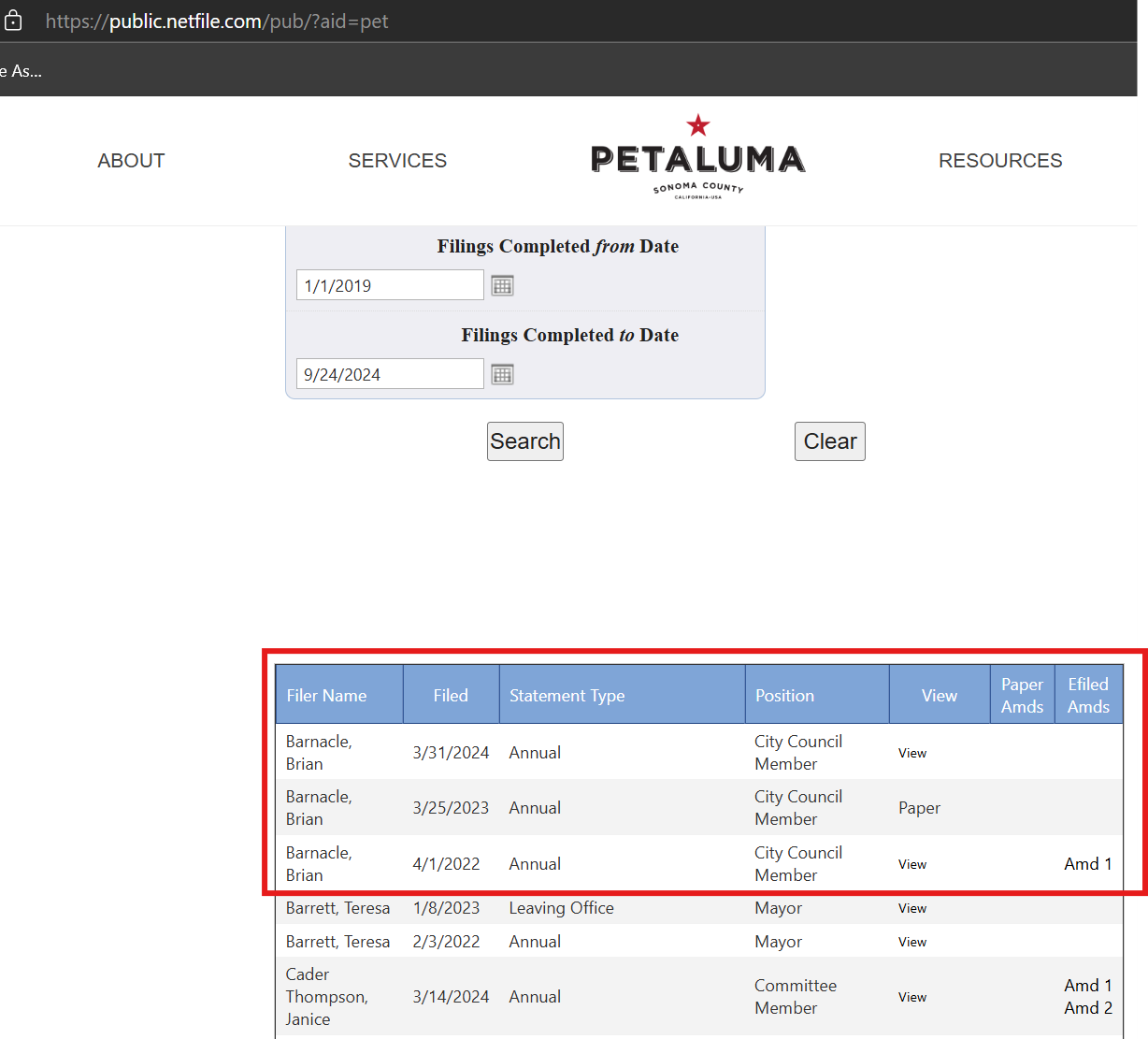The image size is (1148, 1039).
Task: Open Amd 1 for Barnacle's 4/1/2022 filing
Action: (1088, 864)
